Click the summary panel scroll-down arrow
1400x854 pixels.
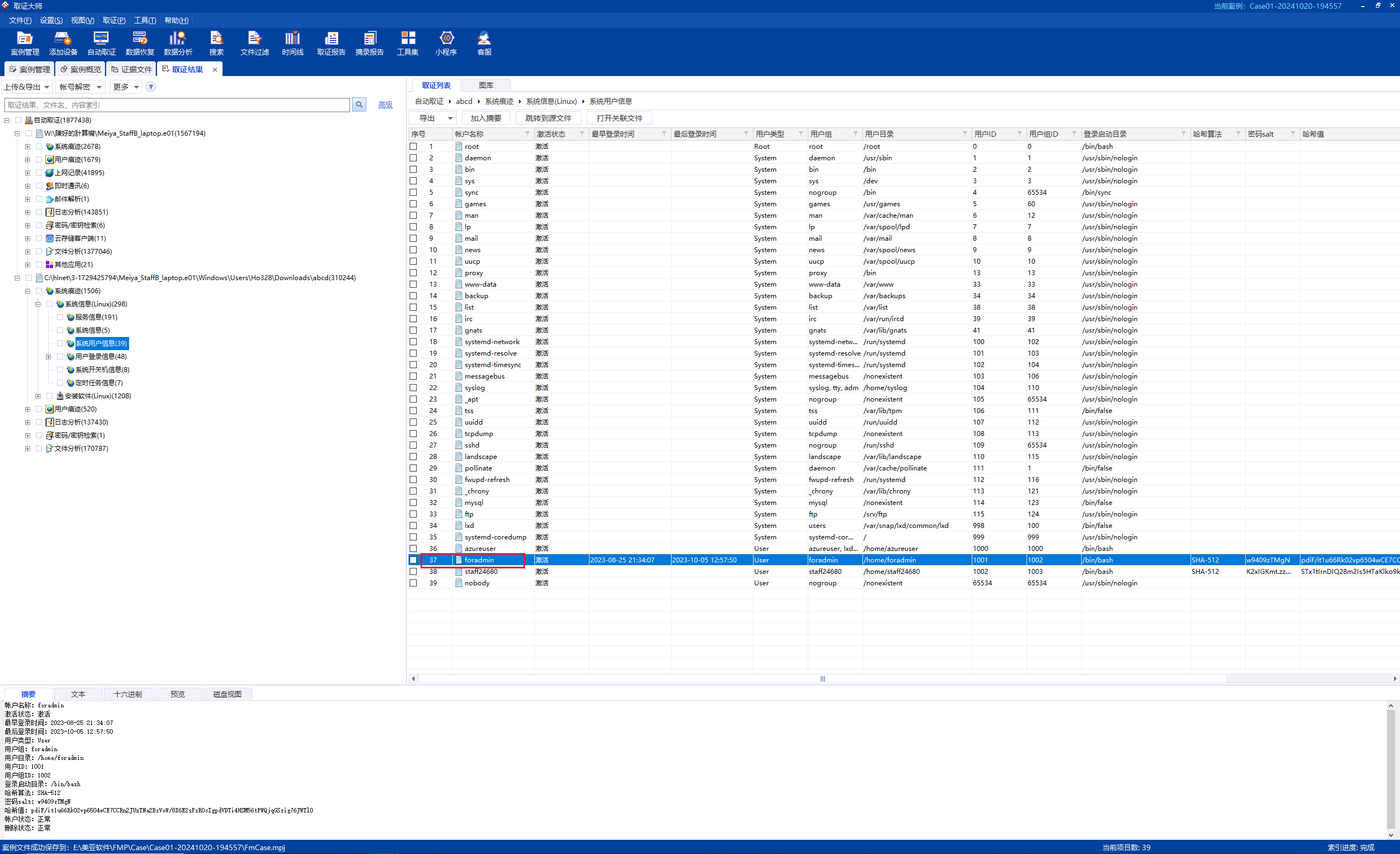[1391, 835]
